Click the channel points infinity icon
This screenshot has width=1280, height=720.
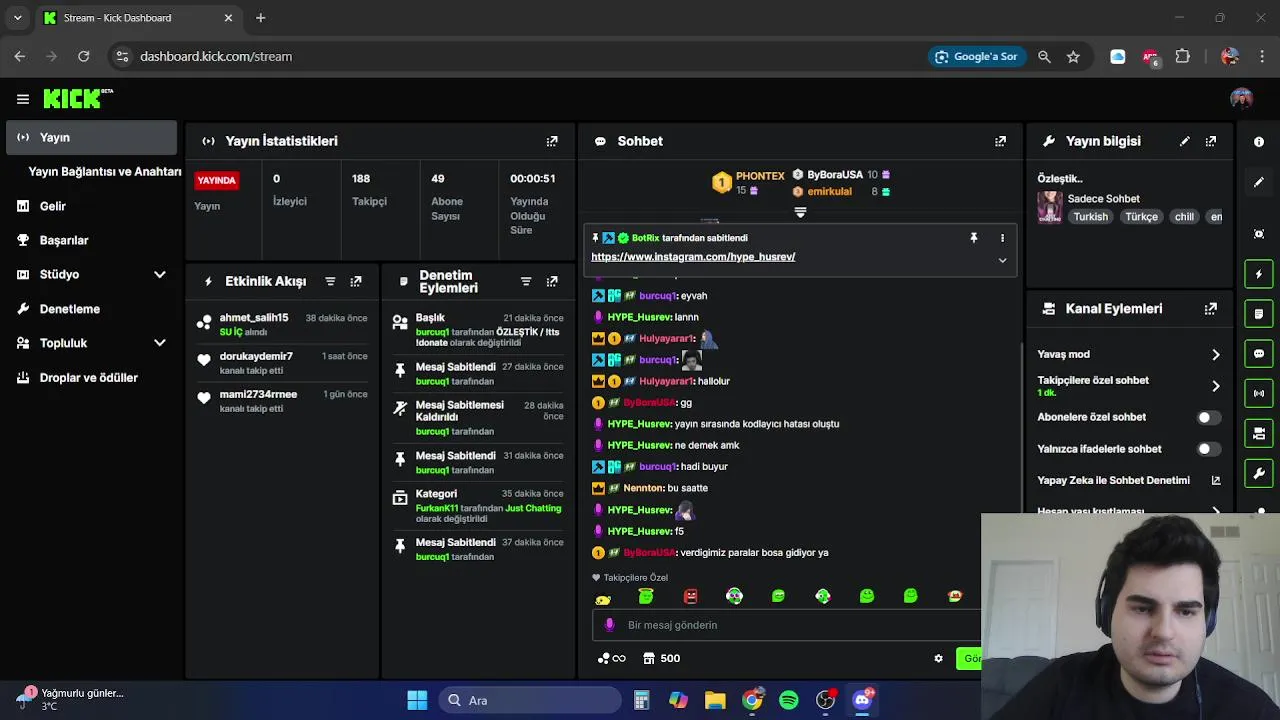[611, 658]
